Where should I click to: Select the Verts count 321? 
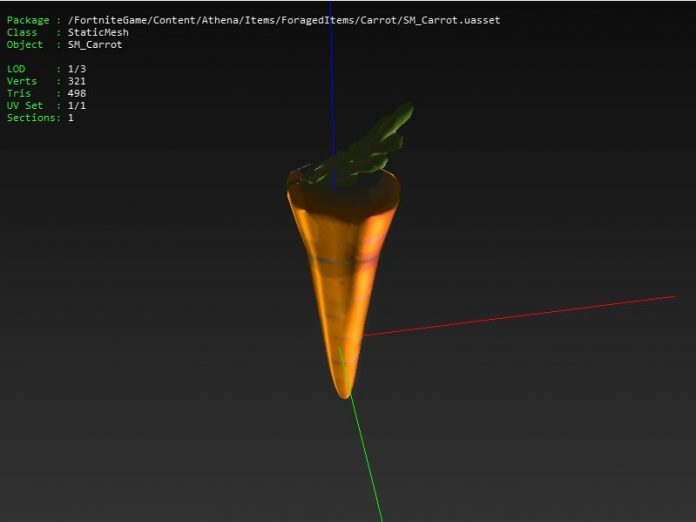click(x=77, y=81)
